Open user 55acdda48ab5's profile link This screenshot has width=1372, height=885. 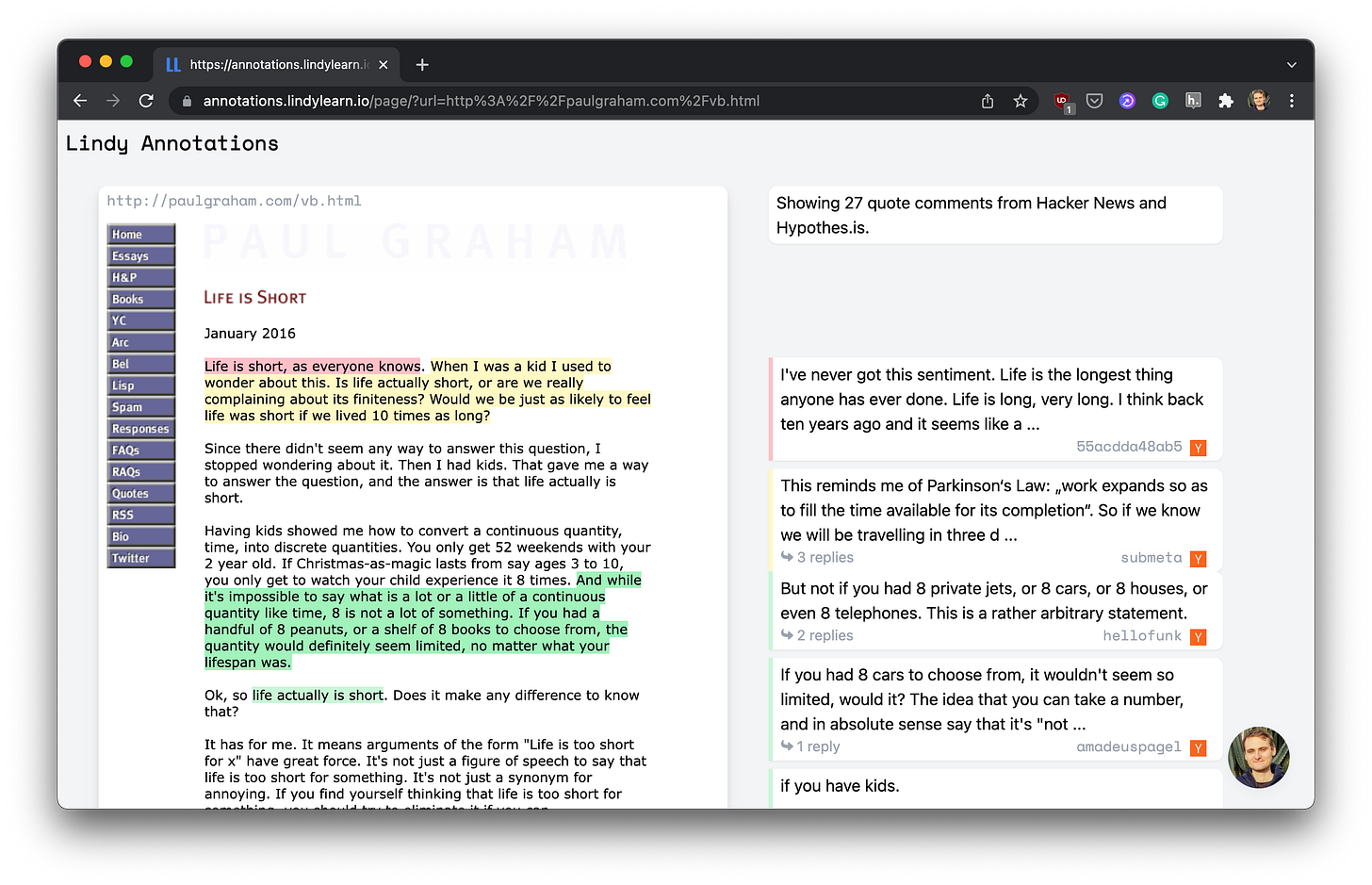coord(1129,447)
